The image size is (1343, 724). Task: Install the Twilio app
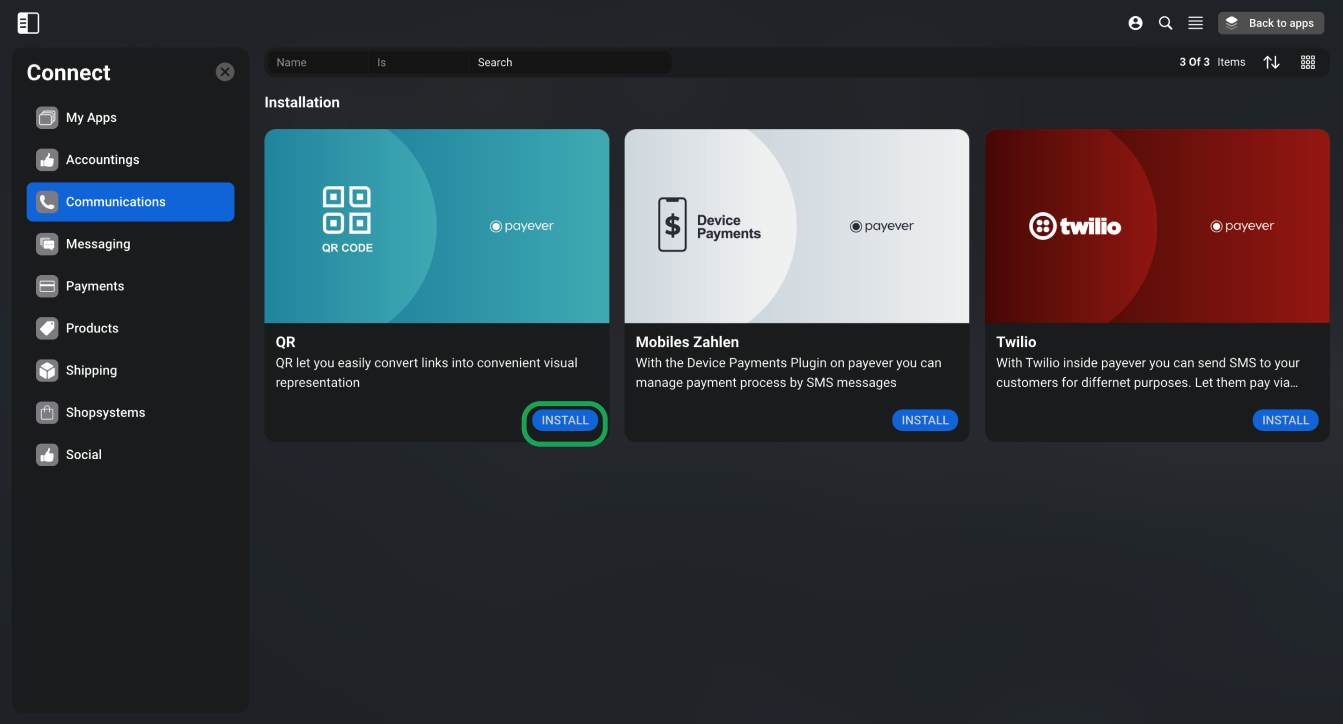click(x=1285, y=420)
